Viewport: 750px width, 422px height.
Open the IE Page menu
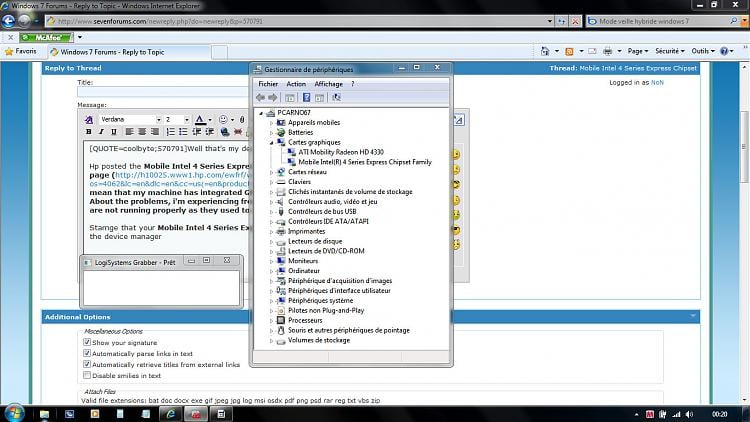(638, 51)
